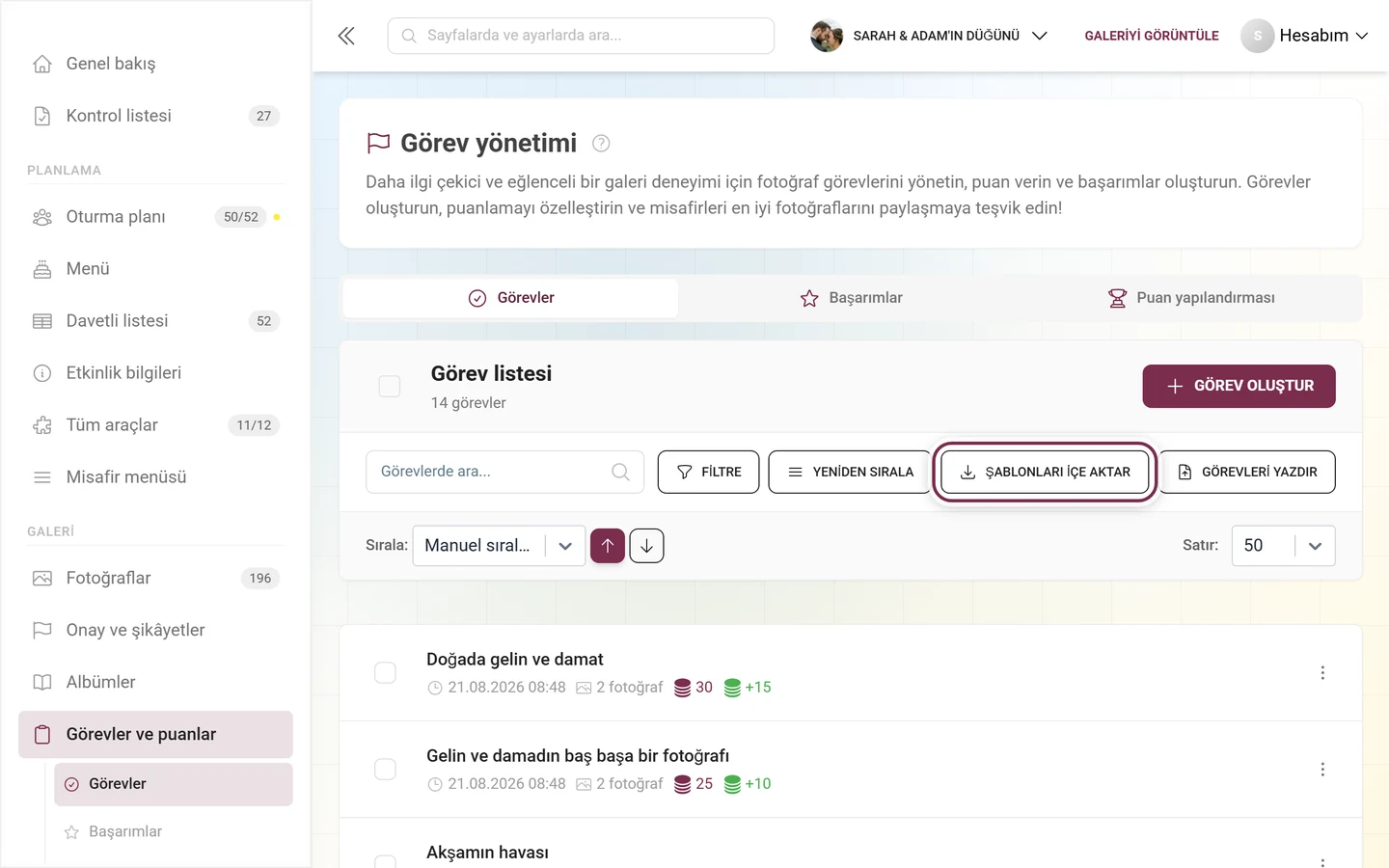The height and width of the screenshot is (868, 1389).
Task: Sort descending with the down arrow button
Action: 646,546
